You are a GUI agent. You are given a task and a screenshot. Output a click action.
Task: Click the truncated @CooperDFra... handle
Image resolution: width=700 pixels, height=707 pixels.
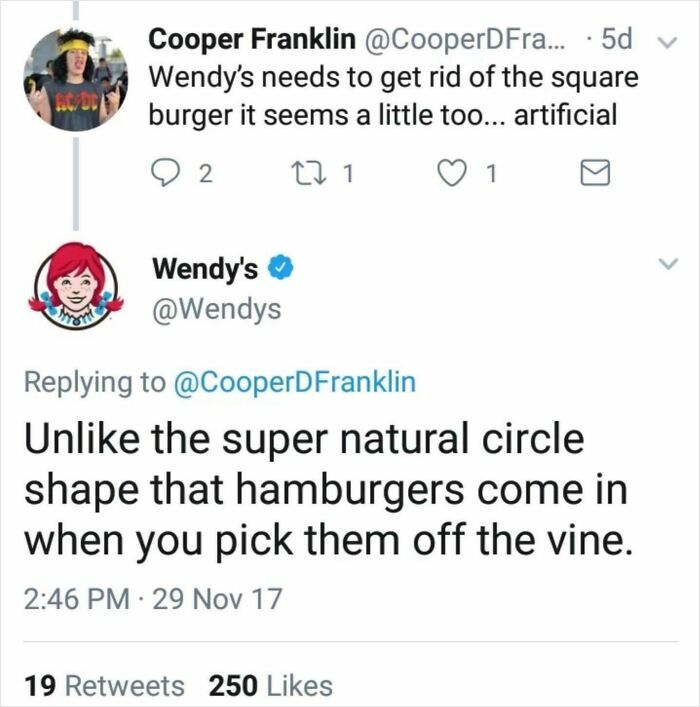tap(458, 40)
